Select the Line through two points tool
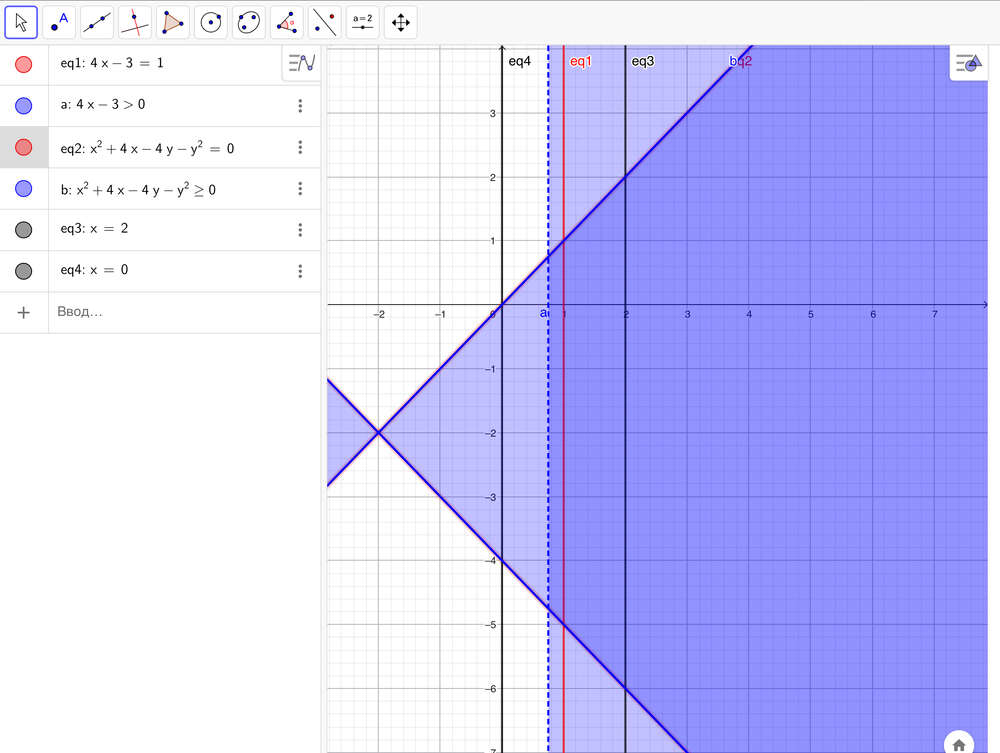 tap(97, 22)
